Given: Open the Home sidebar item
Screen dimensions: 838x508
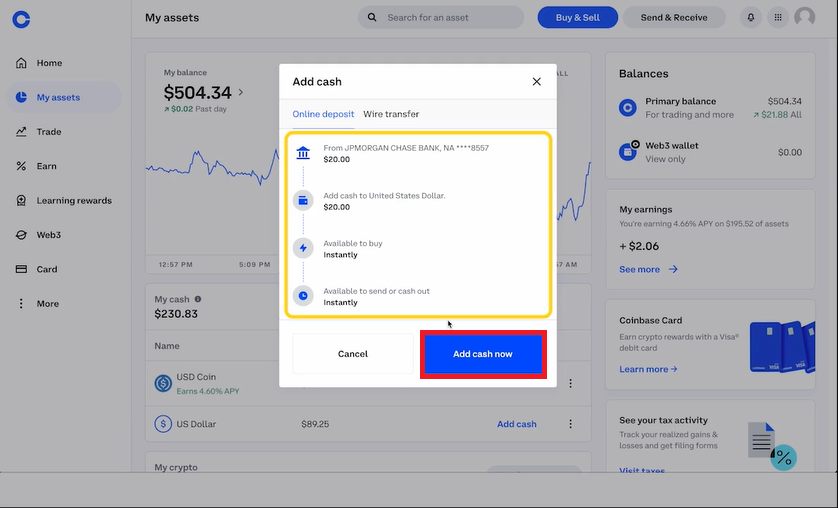Looking at the screenshot, I should [64, 63].
